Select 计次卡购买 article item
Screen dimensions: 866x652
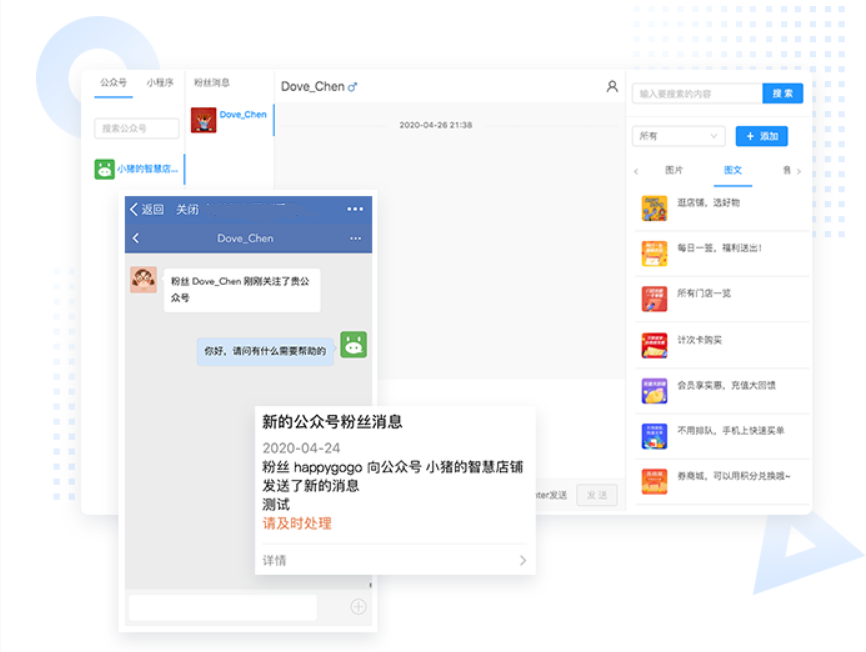pos(721,345)
